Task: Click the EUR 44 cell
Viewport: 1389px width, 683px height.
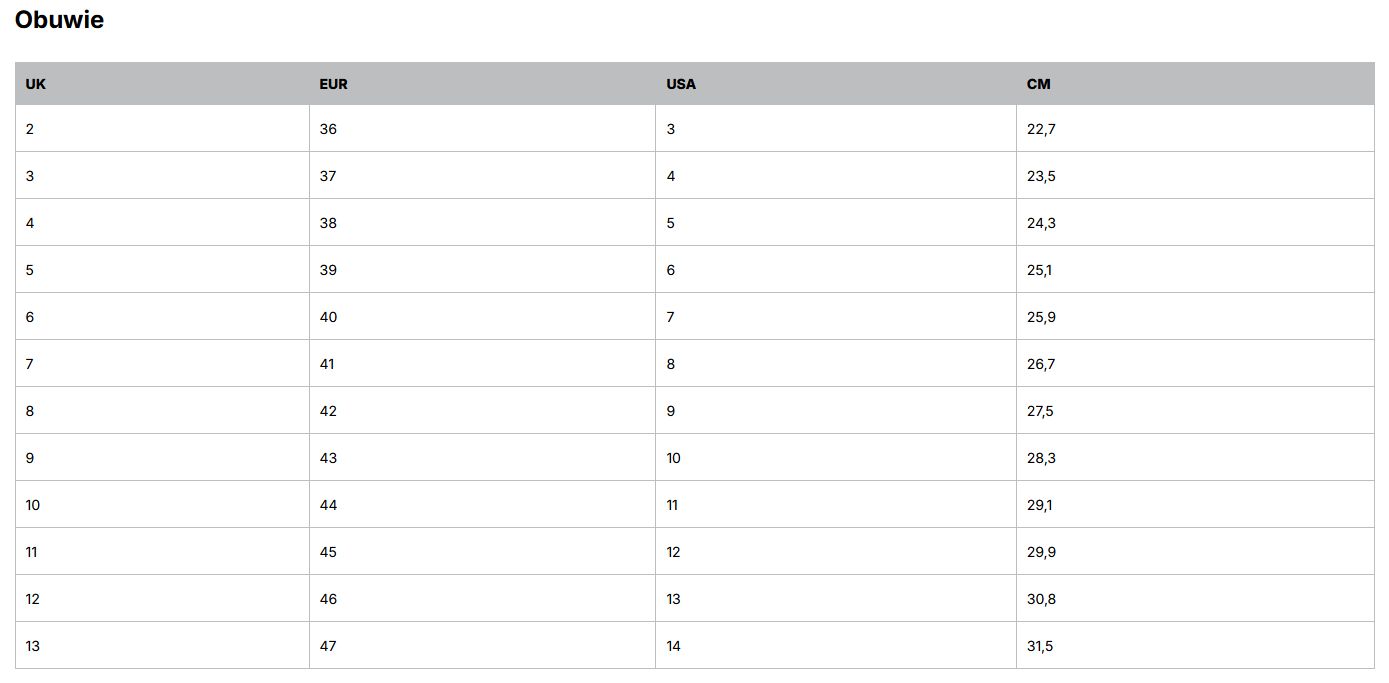Action: 328,505
